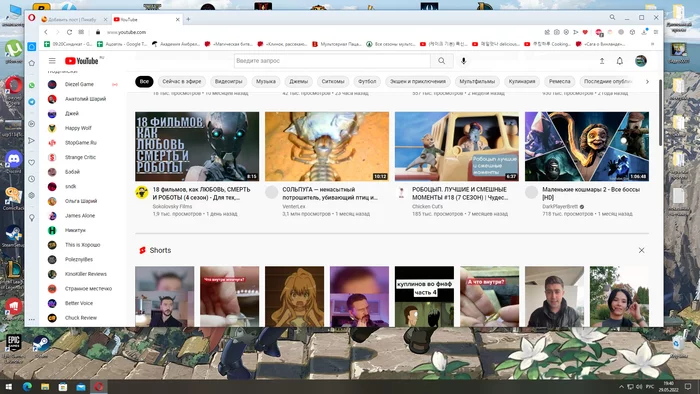Open history clock in Opera sidebar

click(32, 179)
